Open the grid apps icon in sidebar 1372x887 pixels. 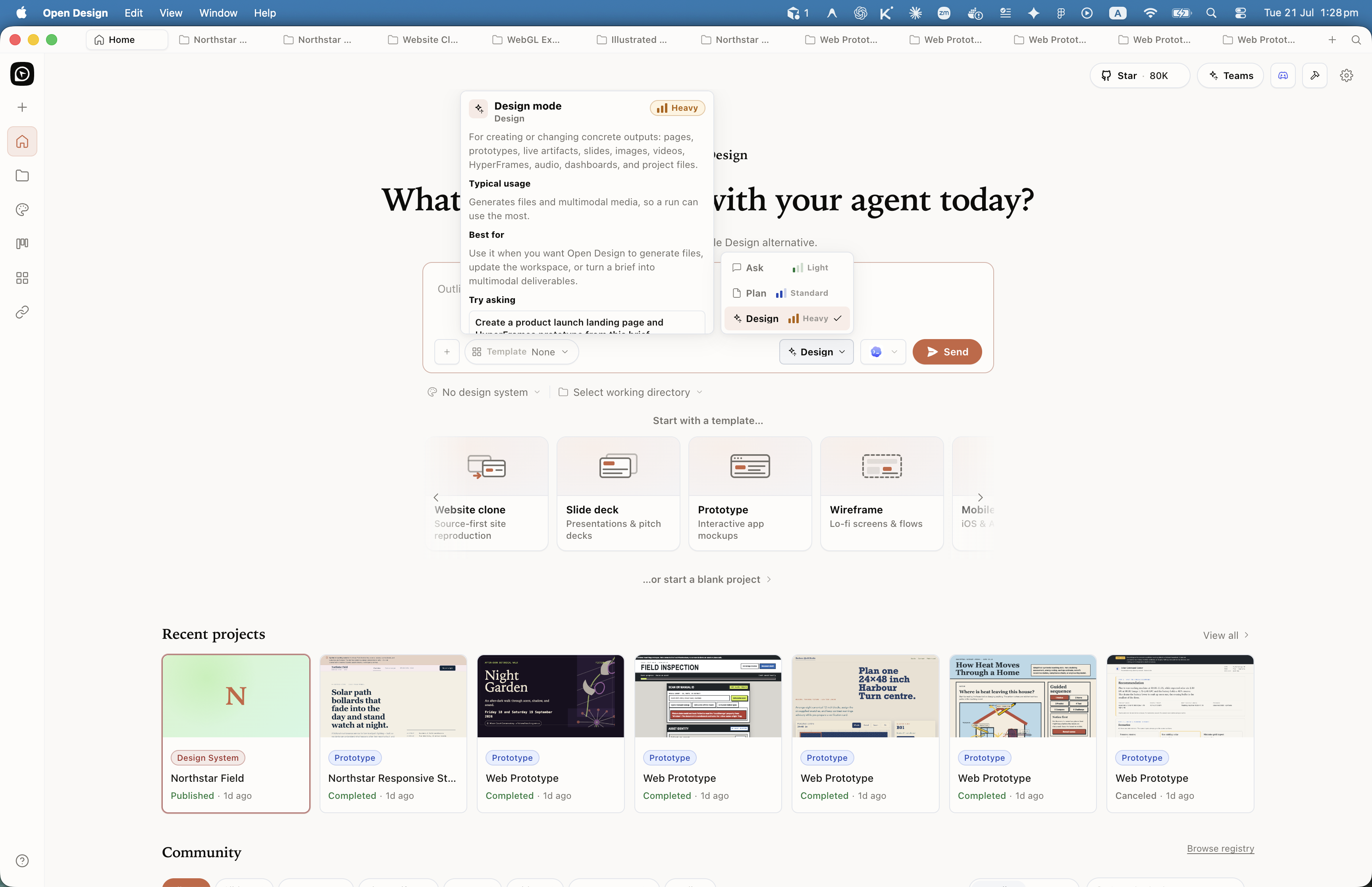click(x=22, y=278)
